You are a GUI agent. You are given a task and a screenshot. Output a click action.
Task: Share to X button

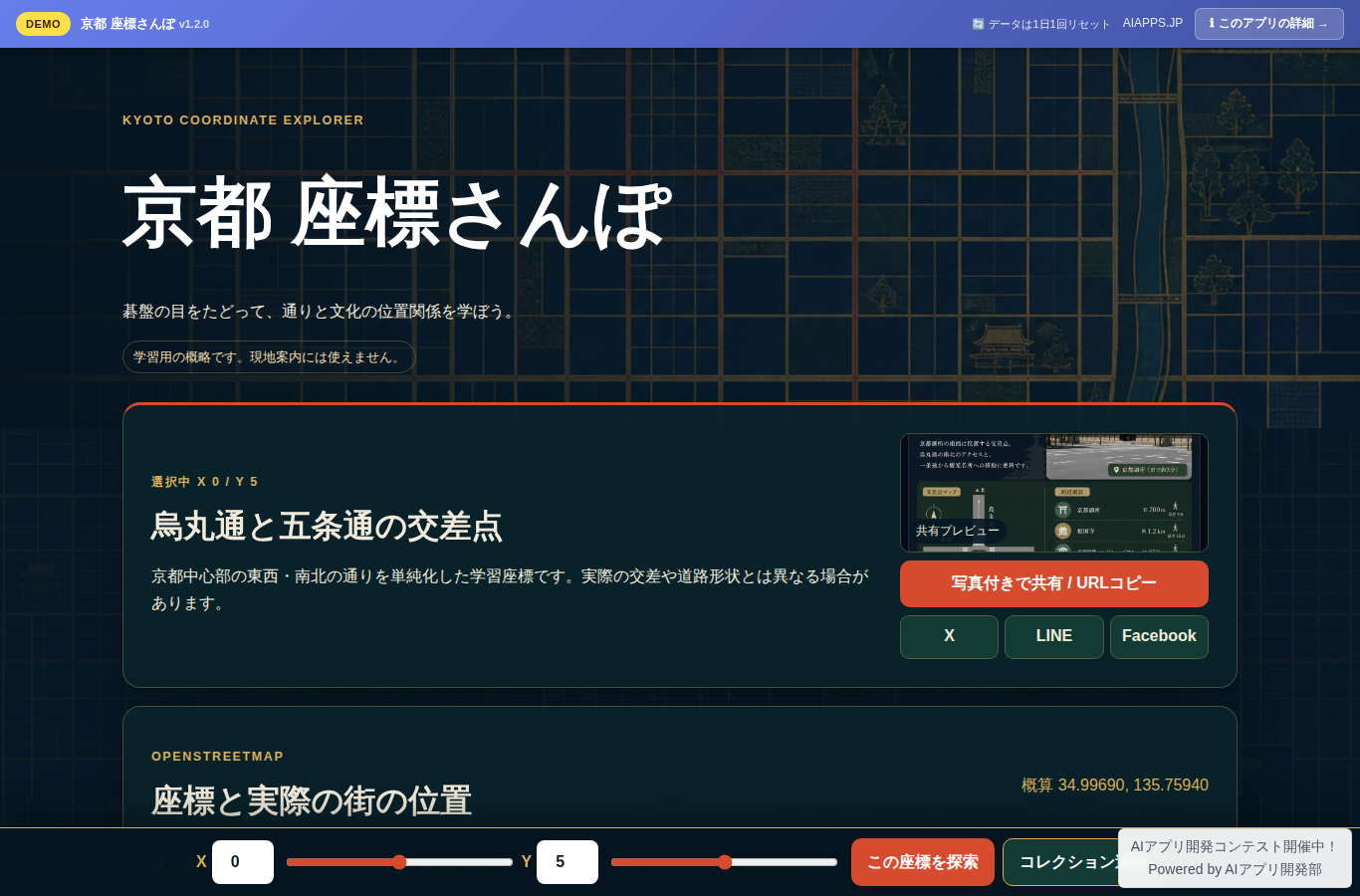[x=949, y=636]
